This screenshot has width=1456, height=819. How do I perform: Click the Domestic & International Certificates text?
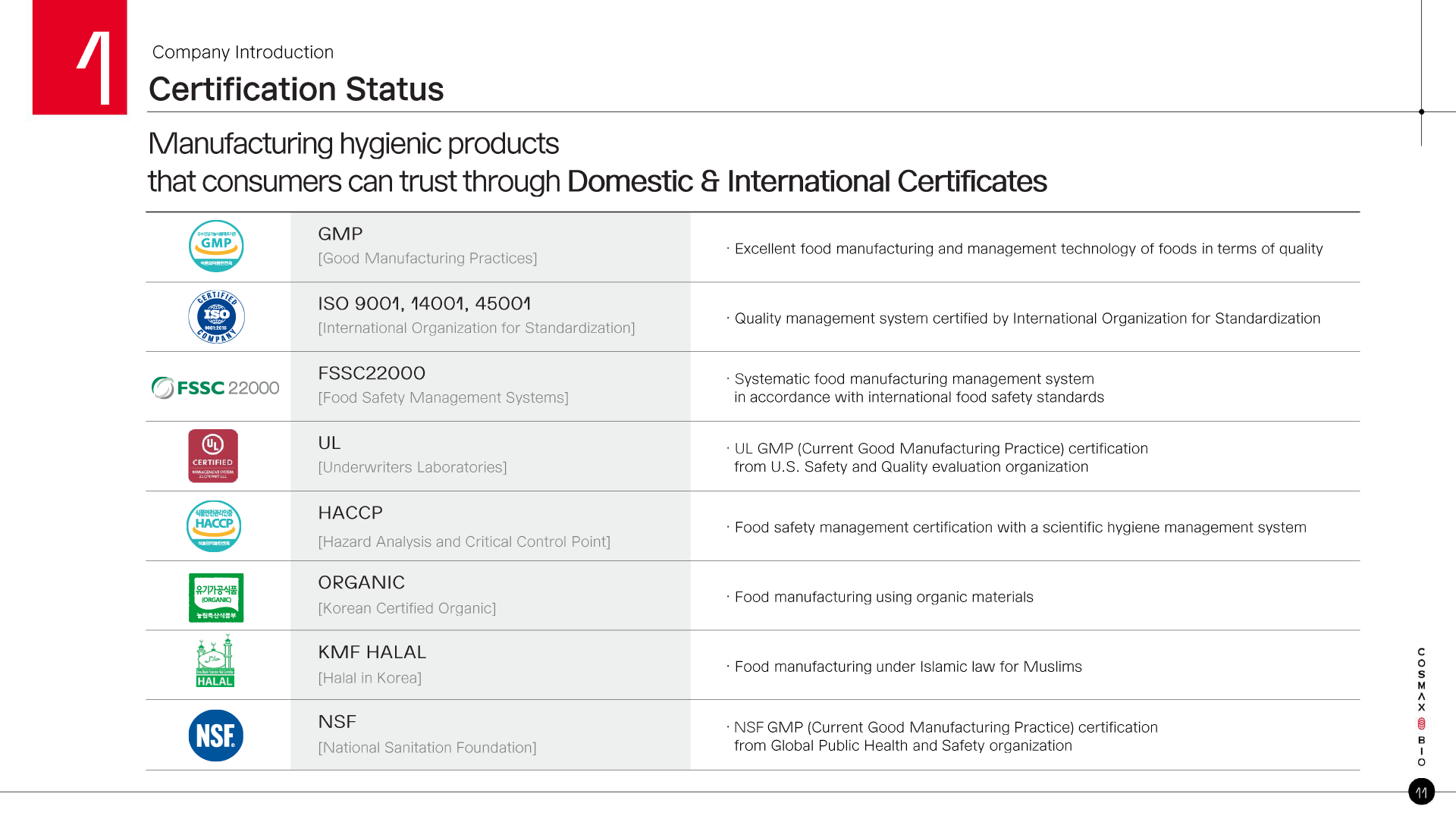806,182
